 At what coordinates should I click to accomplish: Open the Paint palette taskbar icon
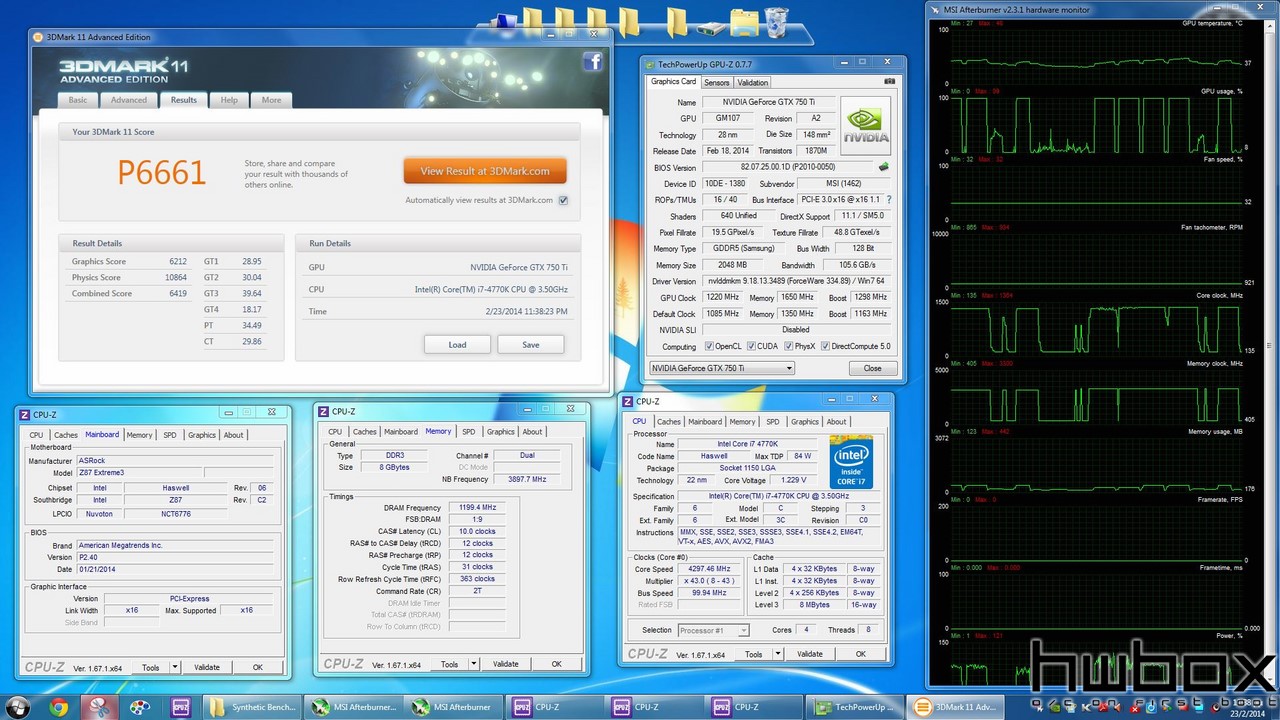pos(140,708)
